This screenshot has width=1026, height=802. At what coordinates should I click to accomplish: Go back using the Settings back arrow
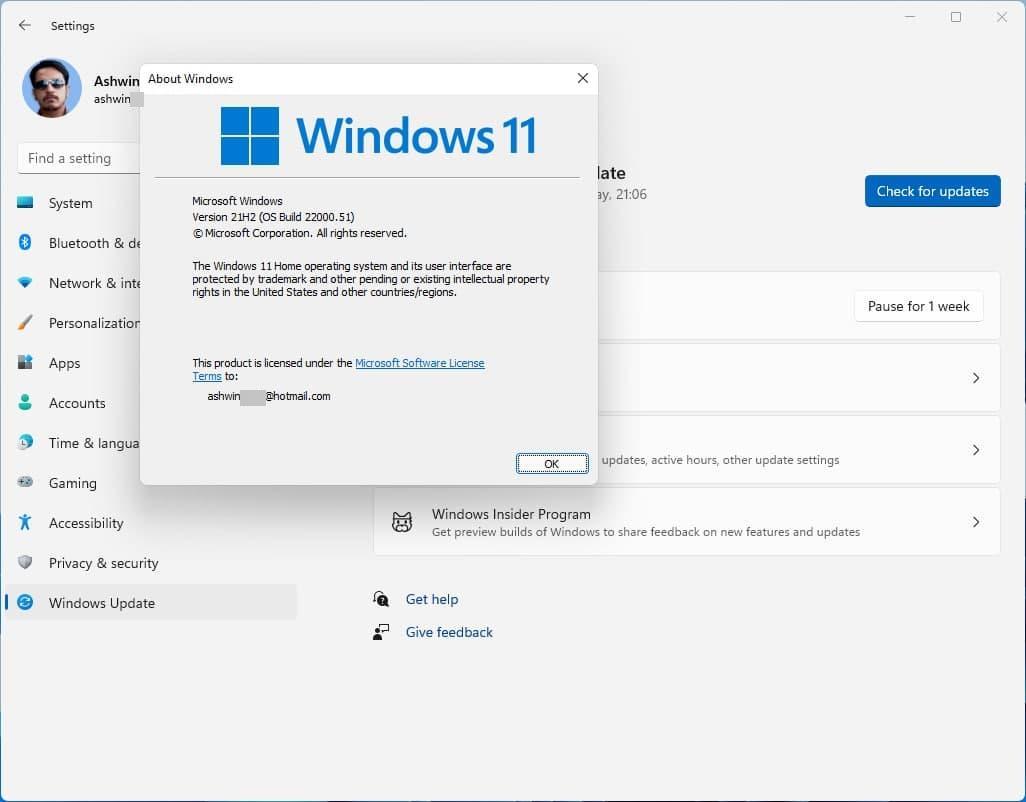click(25, 25)
